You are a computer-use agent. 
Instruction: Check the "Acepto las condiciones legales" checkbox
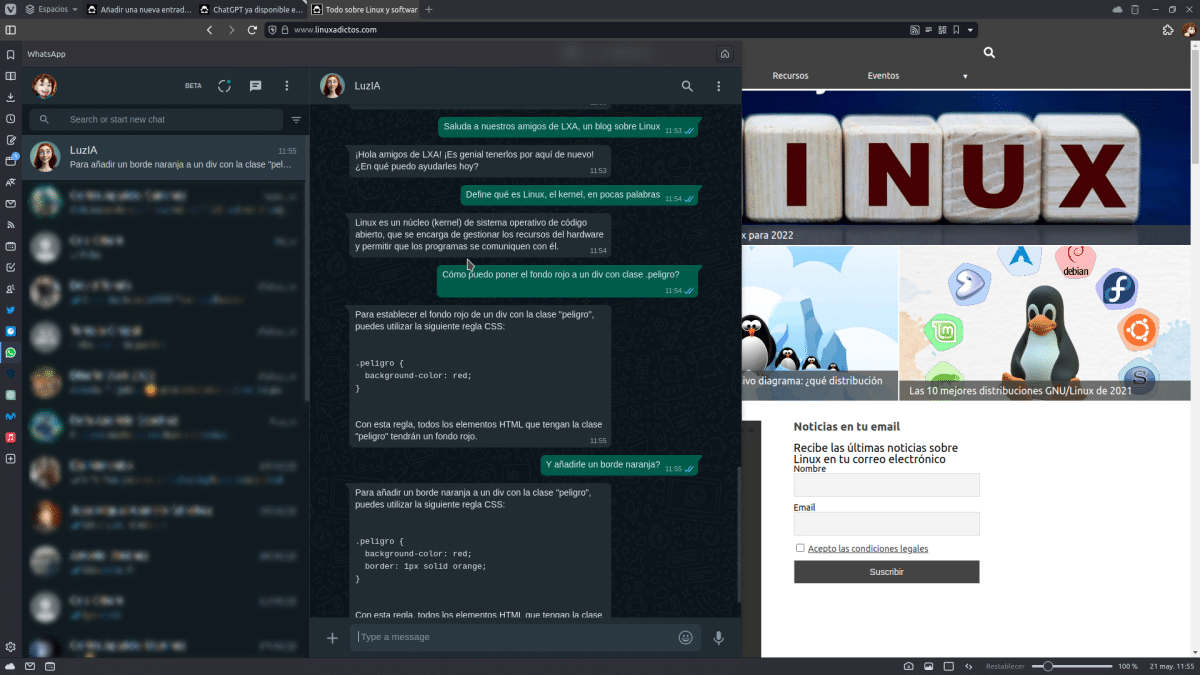(800, 547)
